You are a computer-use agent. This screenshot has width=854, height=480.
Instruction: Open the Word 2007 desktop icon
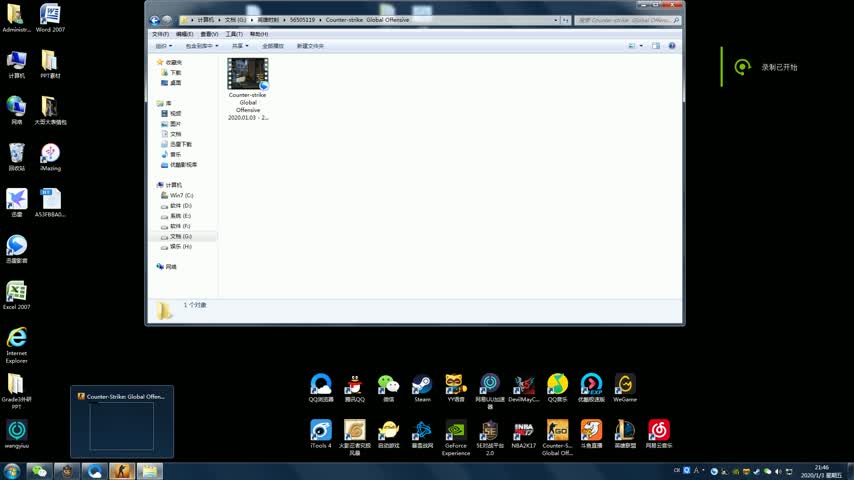pos(50,18)
